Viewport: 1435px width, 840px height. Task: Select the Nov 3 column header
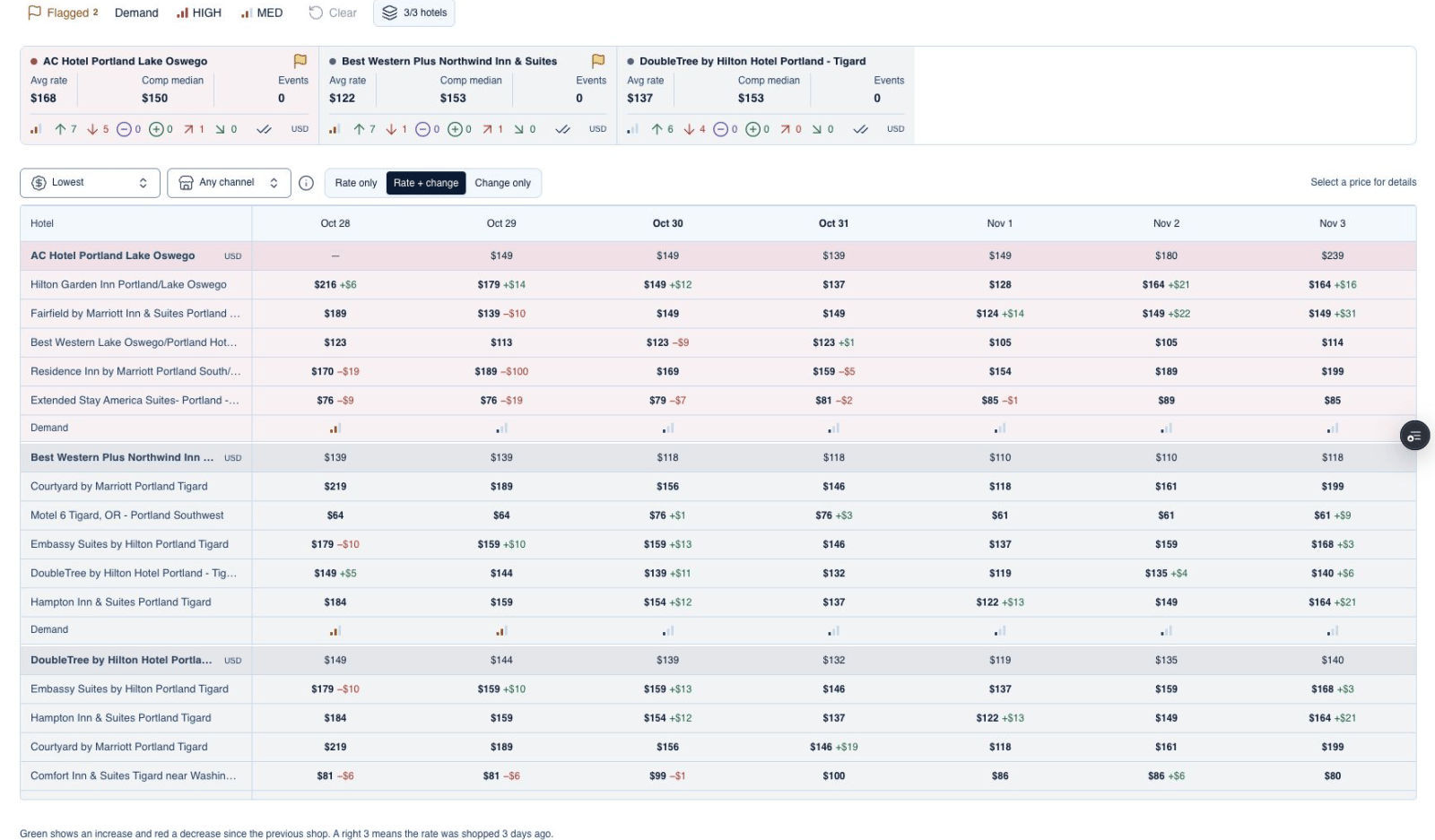click(x=1332, y=223)
